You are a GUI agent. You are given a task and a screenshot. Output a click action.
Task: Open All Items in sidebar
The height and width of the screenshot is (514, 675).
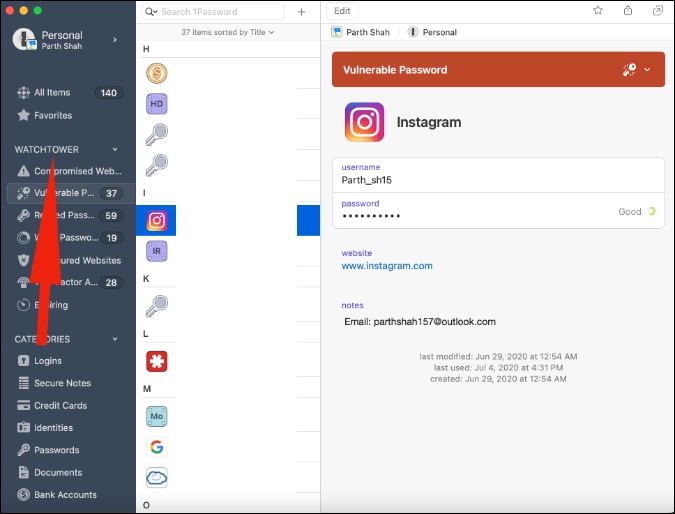[x=69, y=93]
